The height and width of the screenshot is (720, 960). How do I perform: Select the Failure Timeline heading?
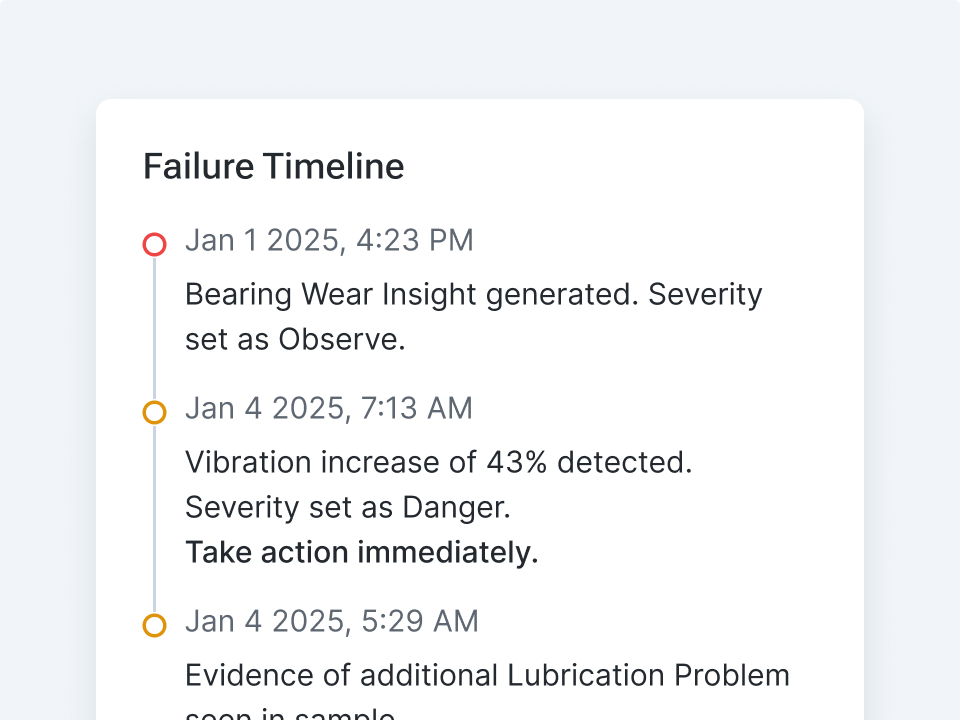pos(273,166)
